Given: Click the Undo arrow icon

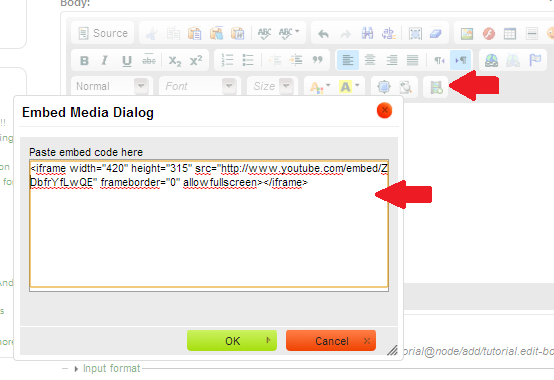Looking at the screenshot, I should tap(323, 34).
